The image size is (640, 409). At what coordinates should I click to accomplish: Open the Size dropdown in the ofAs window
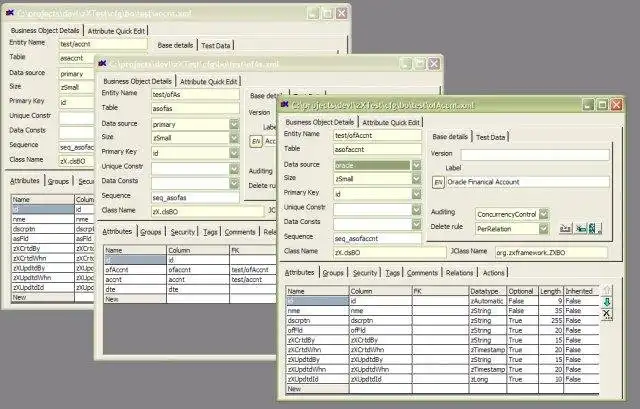tap(233, 138)
